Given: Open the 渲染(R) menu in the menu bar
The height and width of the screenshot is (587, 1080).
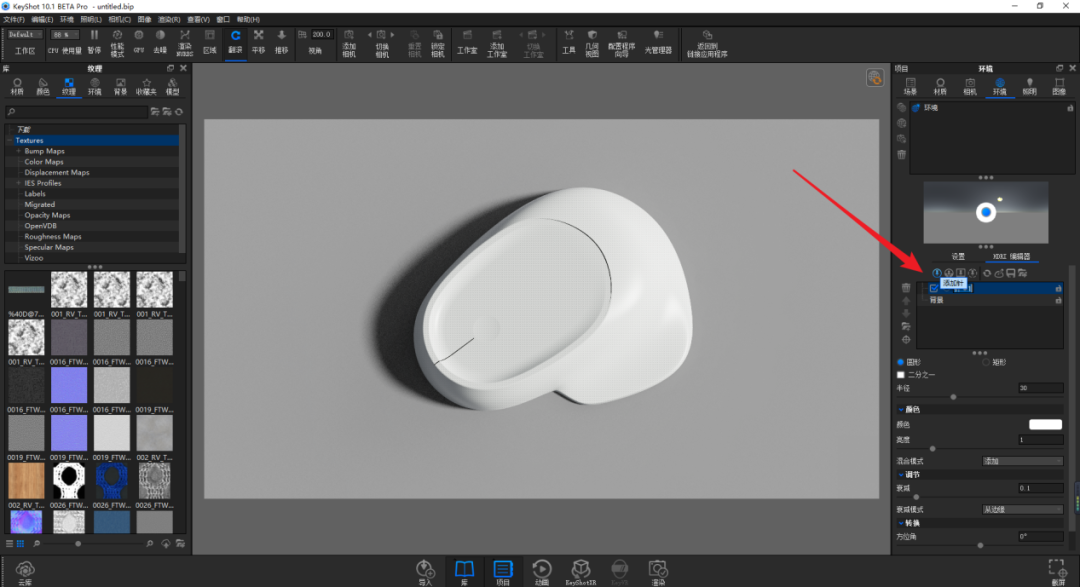Looking at the screenshot, I should pos(169,19).
